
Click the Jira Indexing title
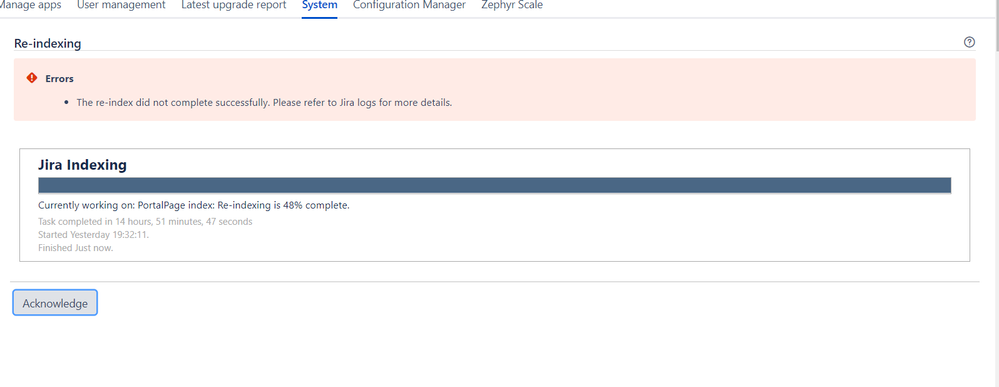click(x=82, y=164)
